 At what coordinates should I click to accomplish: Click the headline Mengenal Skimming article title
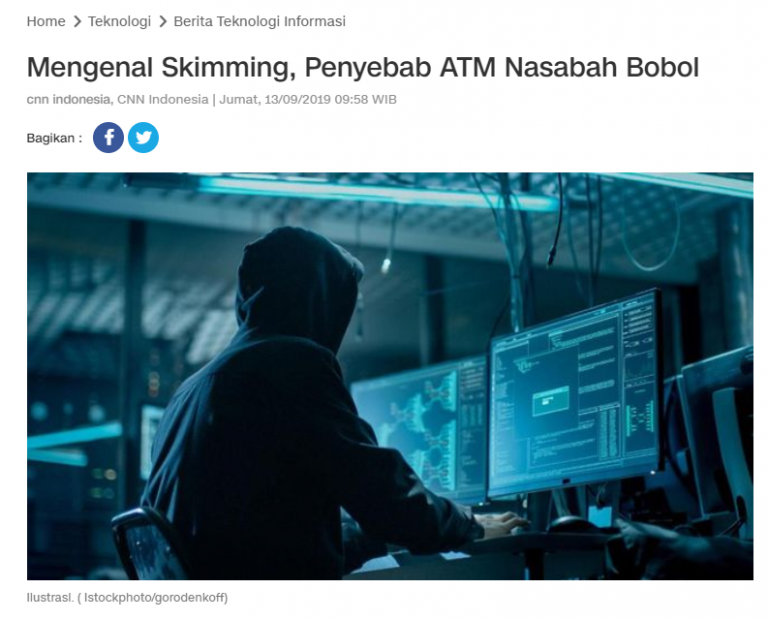[362, 67]
